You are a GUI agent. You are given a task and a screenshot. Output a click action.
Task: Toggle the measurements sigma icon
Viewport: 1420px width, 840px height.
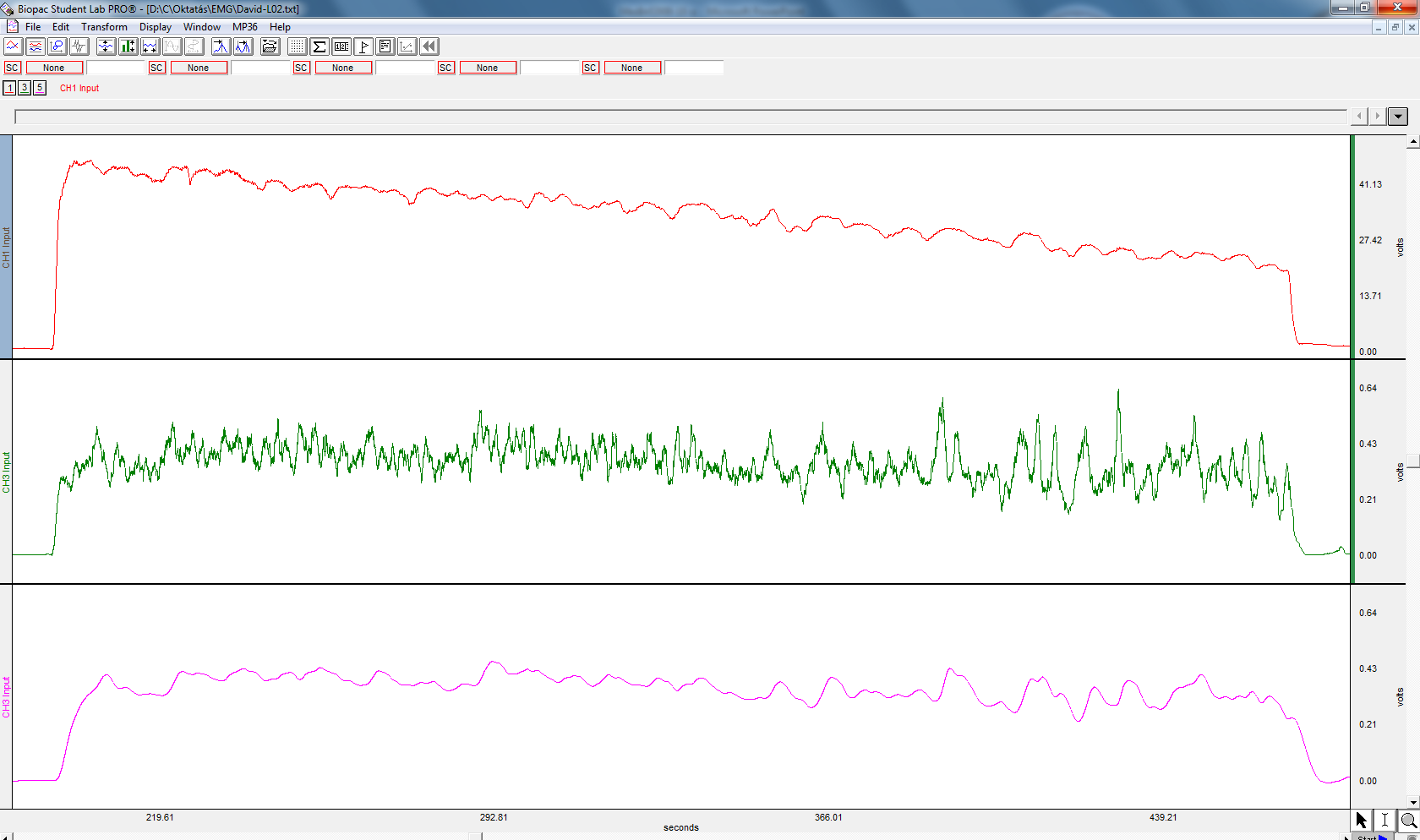click(319, 46)
